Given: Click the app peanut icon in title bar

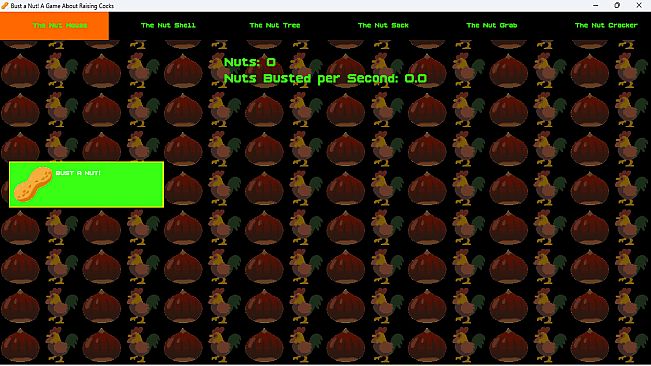Looking at the screenshot, I should coord(5,5).
